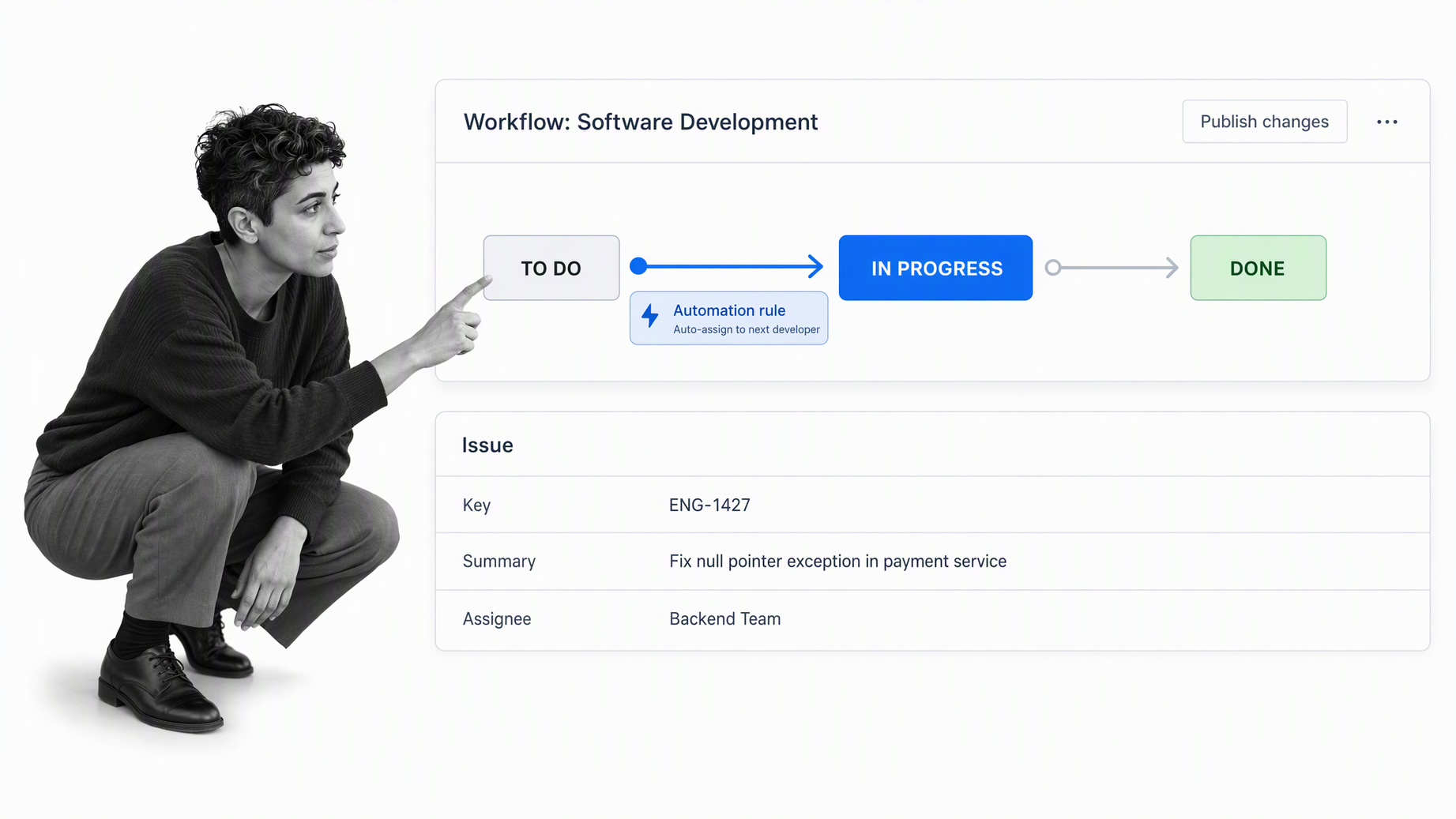Select the DONE status box
1456x819 pixels.
[x=1258, y=268]
